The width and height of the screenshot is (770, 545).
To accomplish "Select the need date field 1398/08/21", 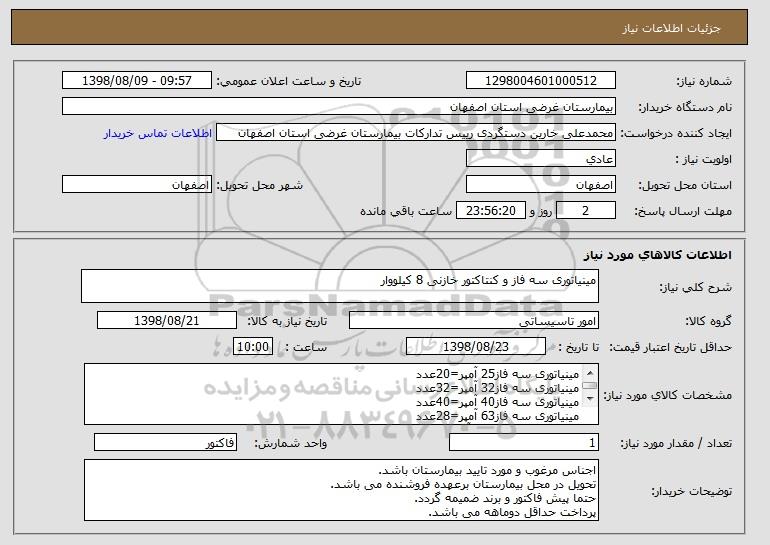I will coord(167,321).
